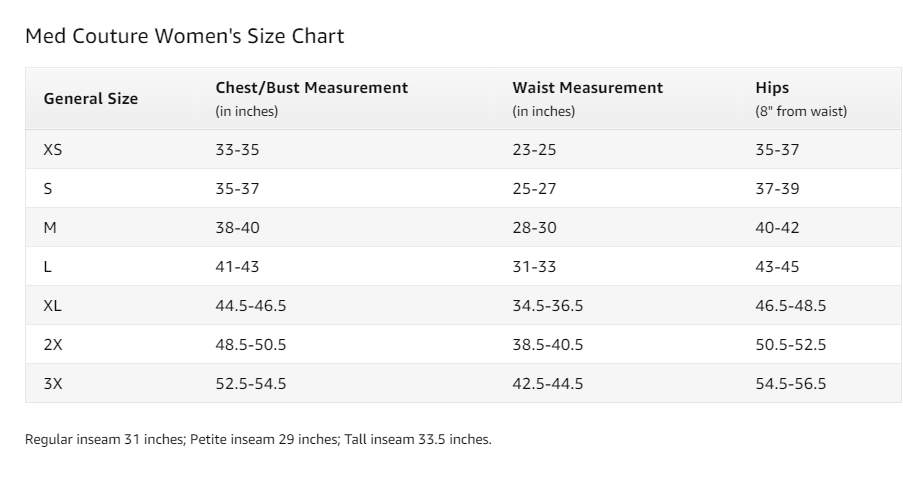
Task: Click the Hips column header
Action: click(x=772, y=88)
